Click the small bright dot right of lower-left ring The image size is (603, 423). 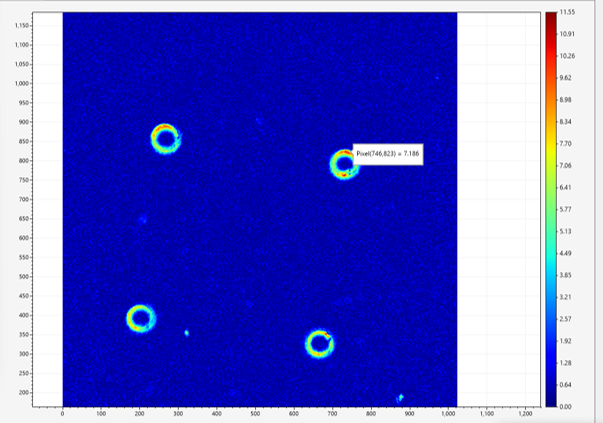187,332
